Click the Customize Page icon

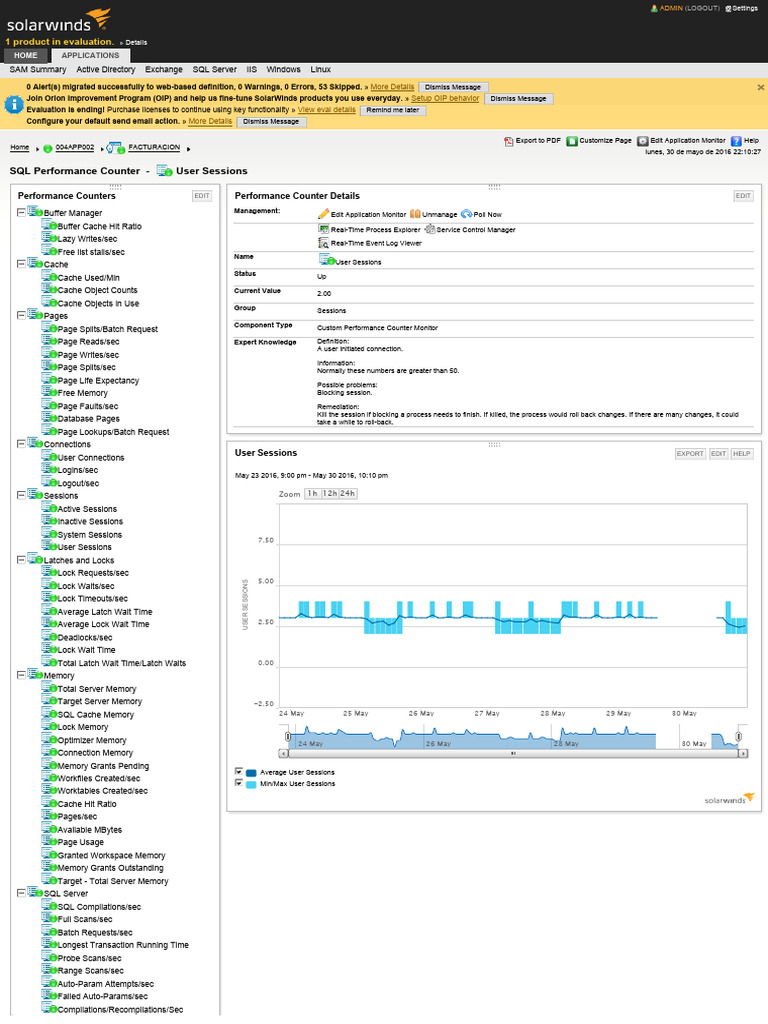point(572,142)
